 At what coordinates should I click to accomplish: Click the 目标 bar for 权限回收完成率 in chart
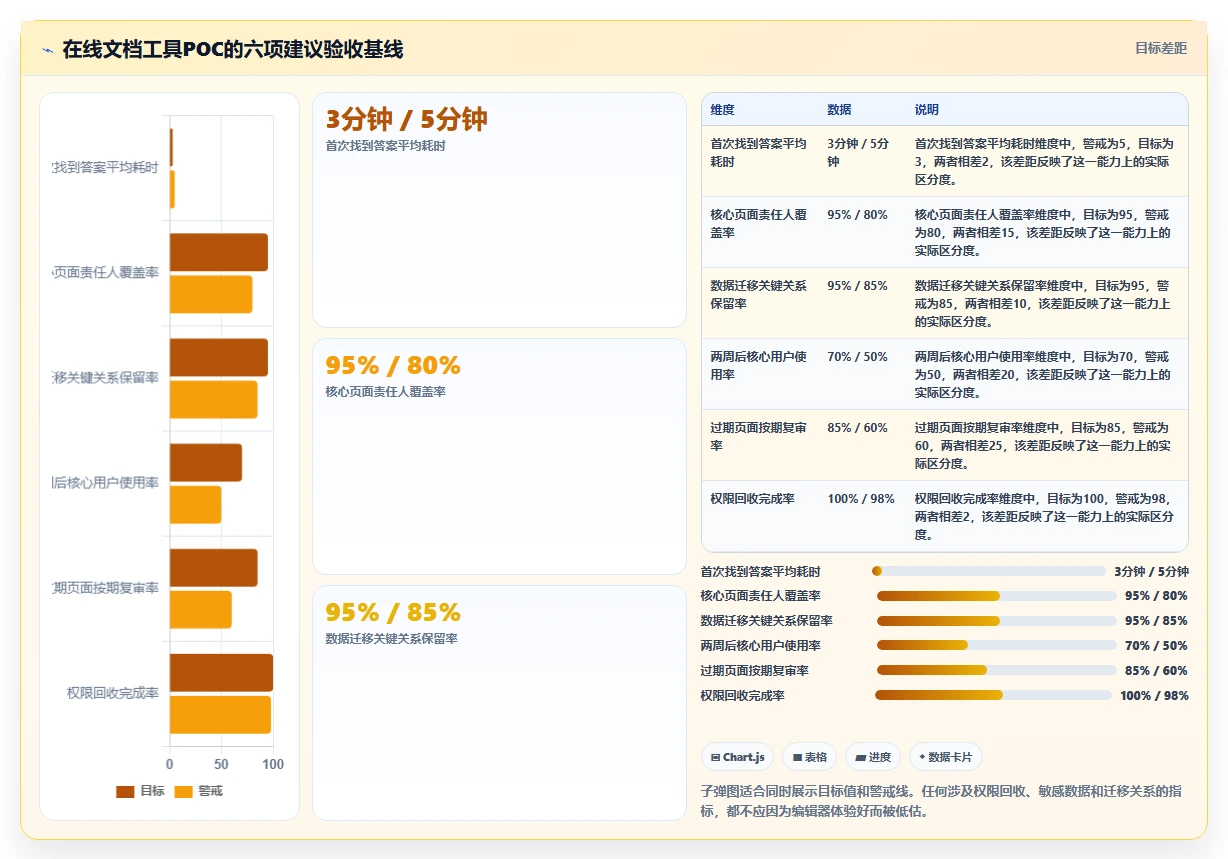pos(221,673)
